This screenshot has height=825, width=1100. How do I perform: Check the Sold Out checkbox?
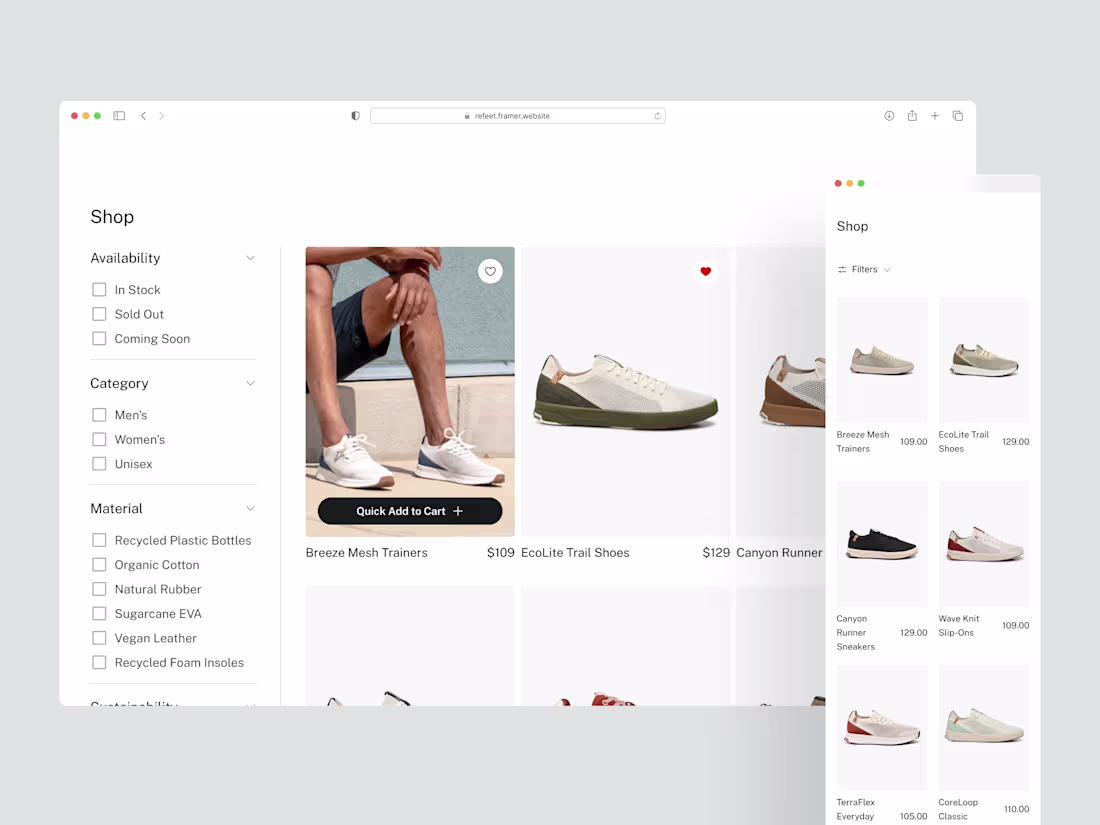100,314
